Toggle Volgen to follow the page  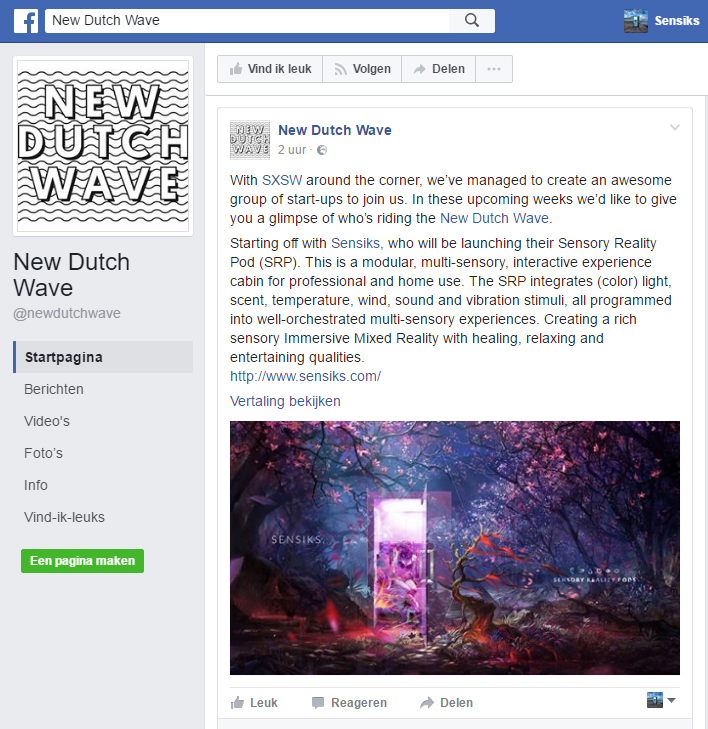[x=362, y=69]
